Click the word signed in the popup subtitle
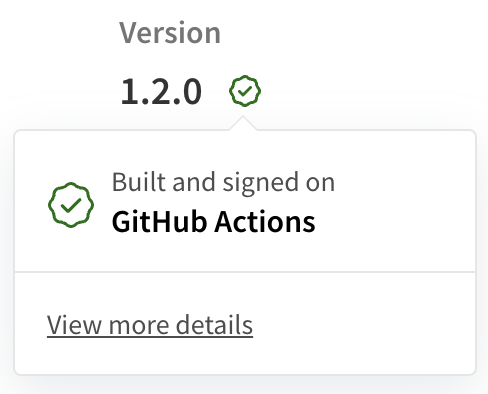Image resolution: width=488 pixels, height=394 pixels. point(260,183)
